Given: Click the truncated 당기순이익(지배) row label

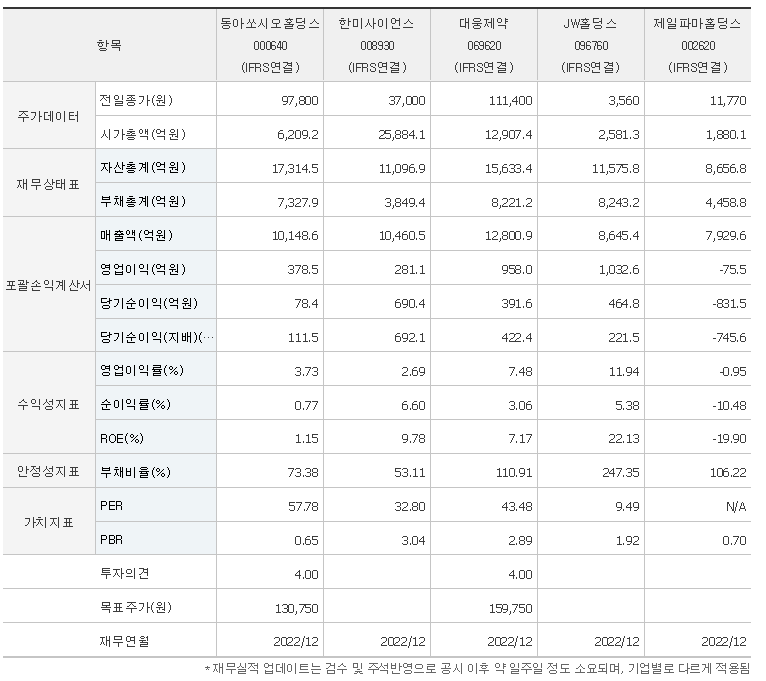Looking at the screenshot, I should 157,337.
